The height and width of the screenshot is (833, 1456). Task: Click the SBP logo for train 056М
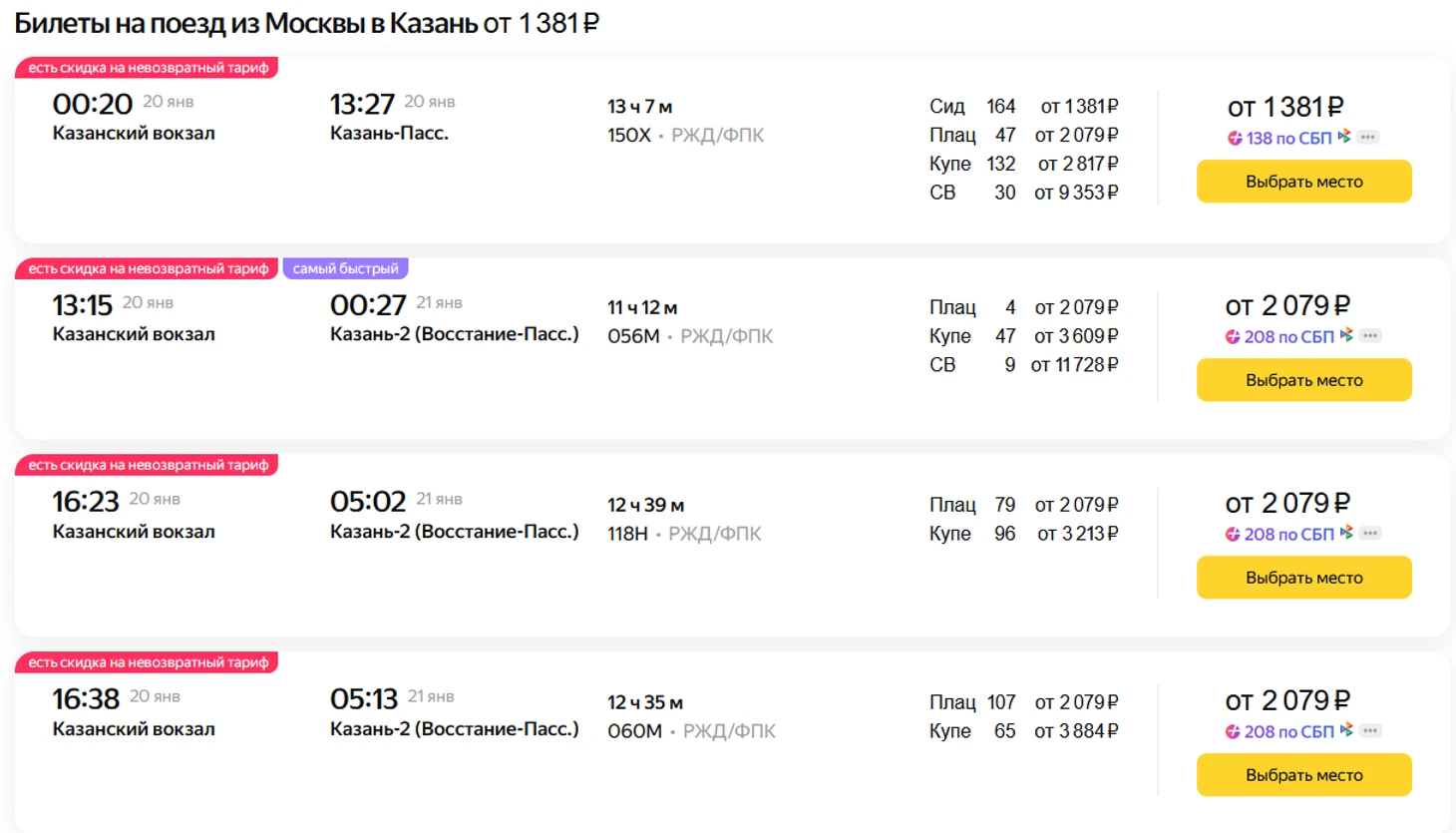coord(1346,335)
